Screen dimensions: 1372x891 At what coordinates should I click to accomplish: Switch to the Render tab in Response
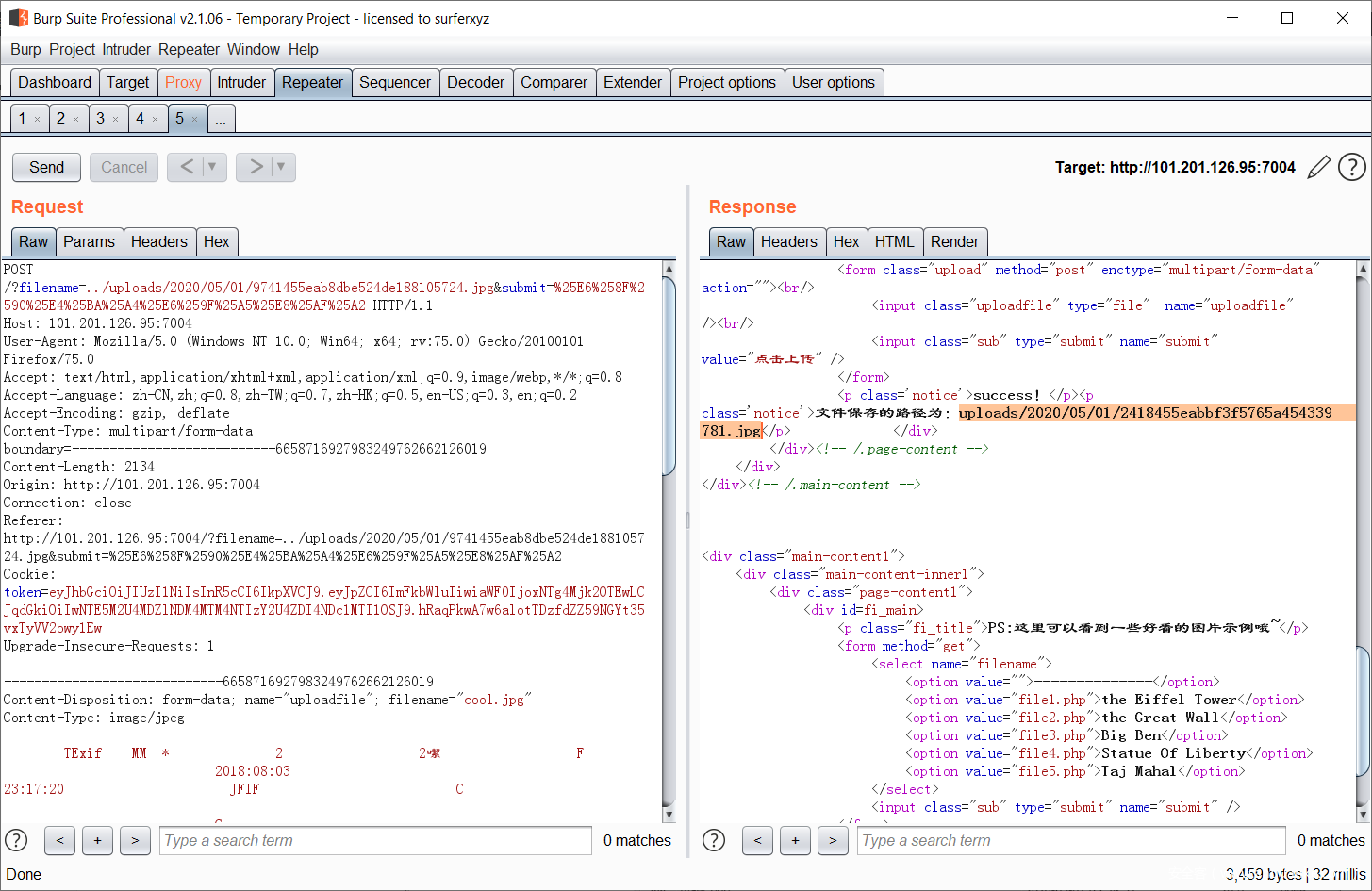(x=954, y=242)
